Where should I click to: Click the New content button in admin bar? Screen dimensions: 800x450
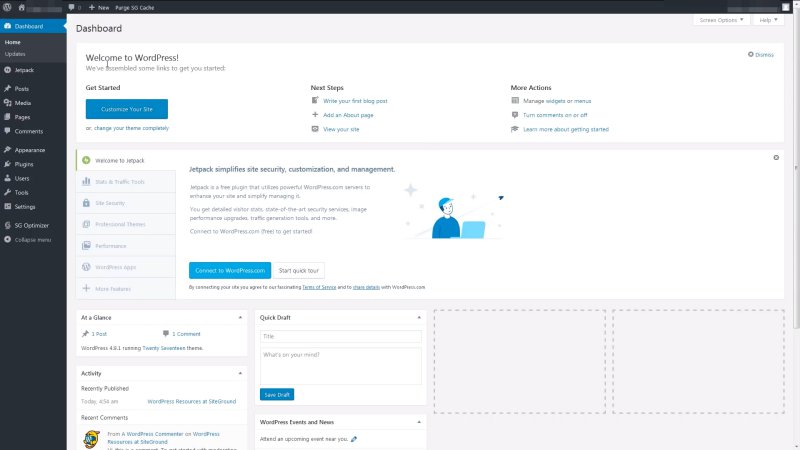pos(99,7)
